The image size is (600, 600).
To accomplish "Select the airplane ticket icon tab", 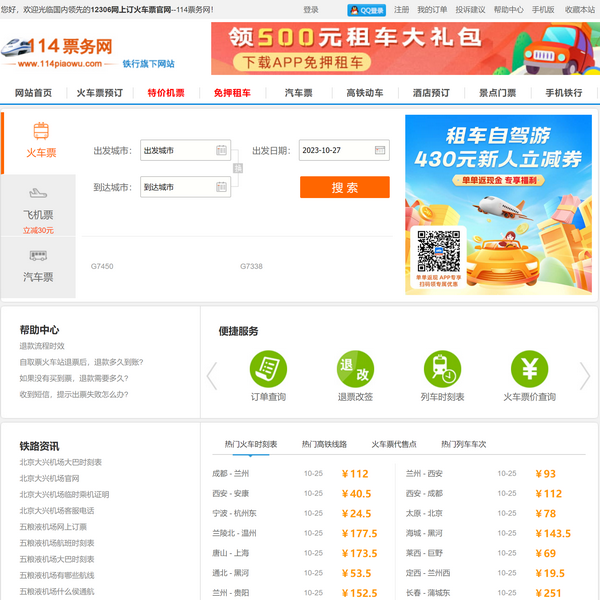I will tap(38, 193).
